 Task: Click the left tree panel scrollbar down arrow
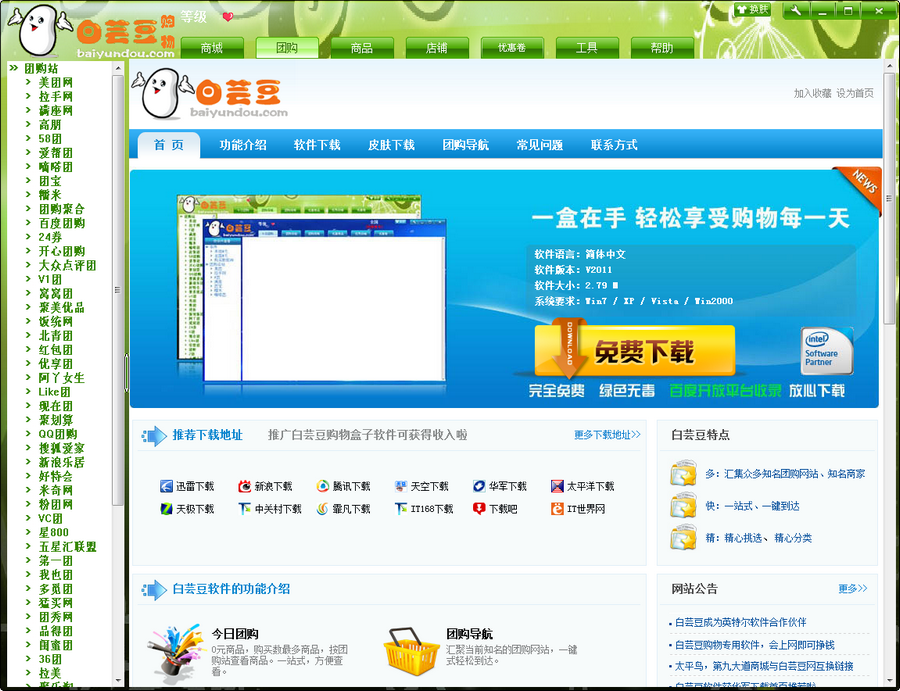[118, 680]
